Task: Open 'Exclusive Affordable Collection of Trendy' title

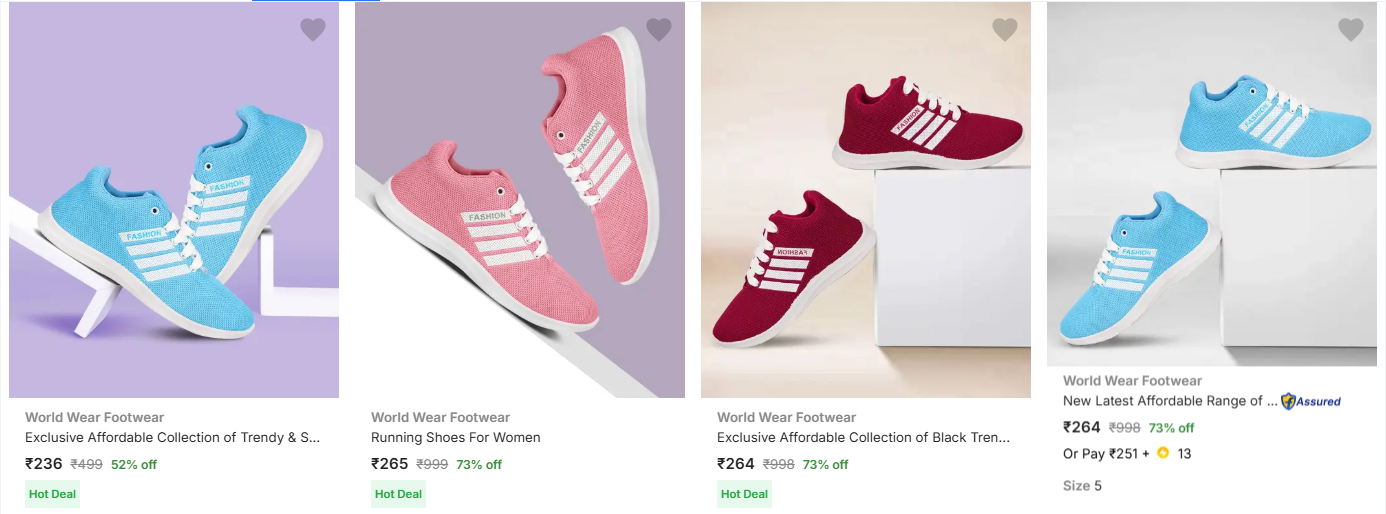Action: pyautogui.click(x=172, y=437)
